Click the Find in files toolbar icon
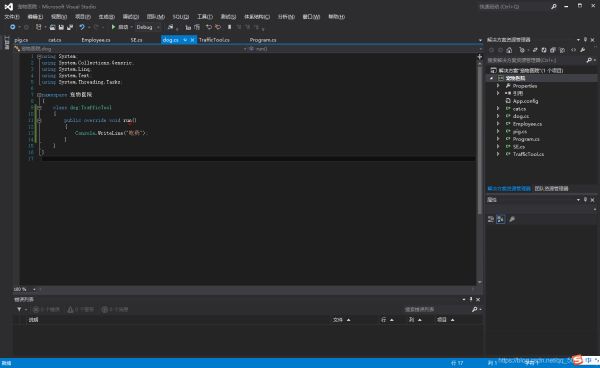600x368 pixels. click(170, 27)
